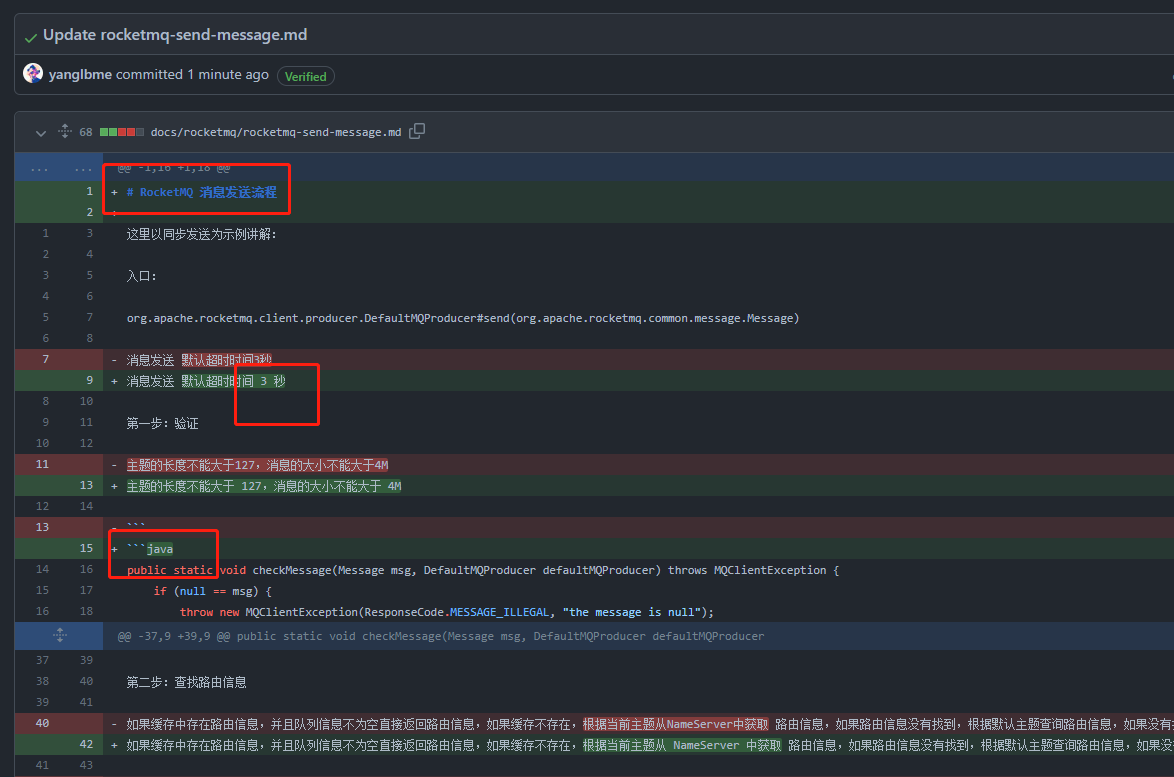1174x777 pixels.
Task: Open the docs/rocketmq/rocketmq-send-message.md file link
Action: pos(276,132)
